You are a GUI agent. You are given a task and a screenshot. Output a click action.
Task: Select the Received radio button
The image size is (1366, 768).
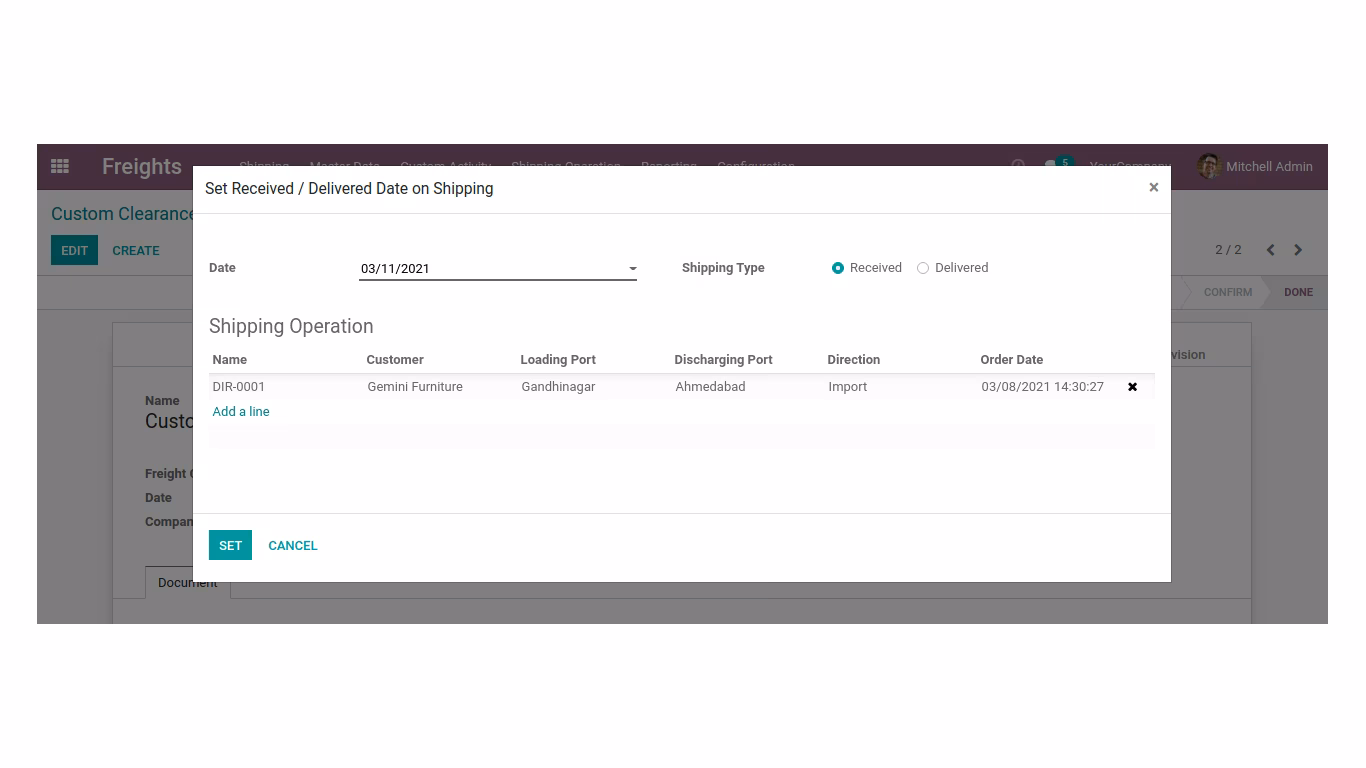click(838, 268)
